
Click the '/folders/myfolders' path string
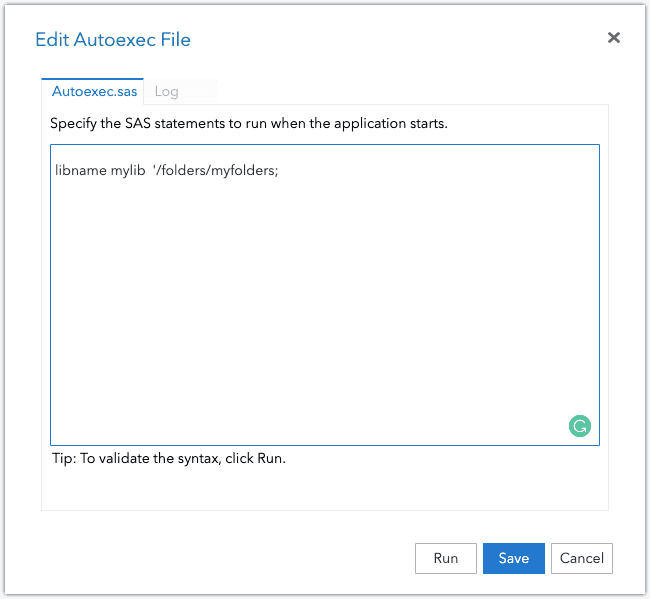(213, 171)
